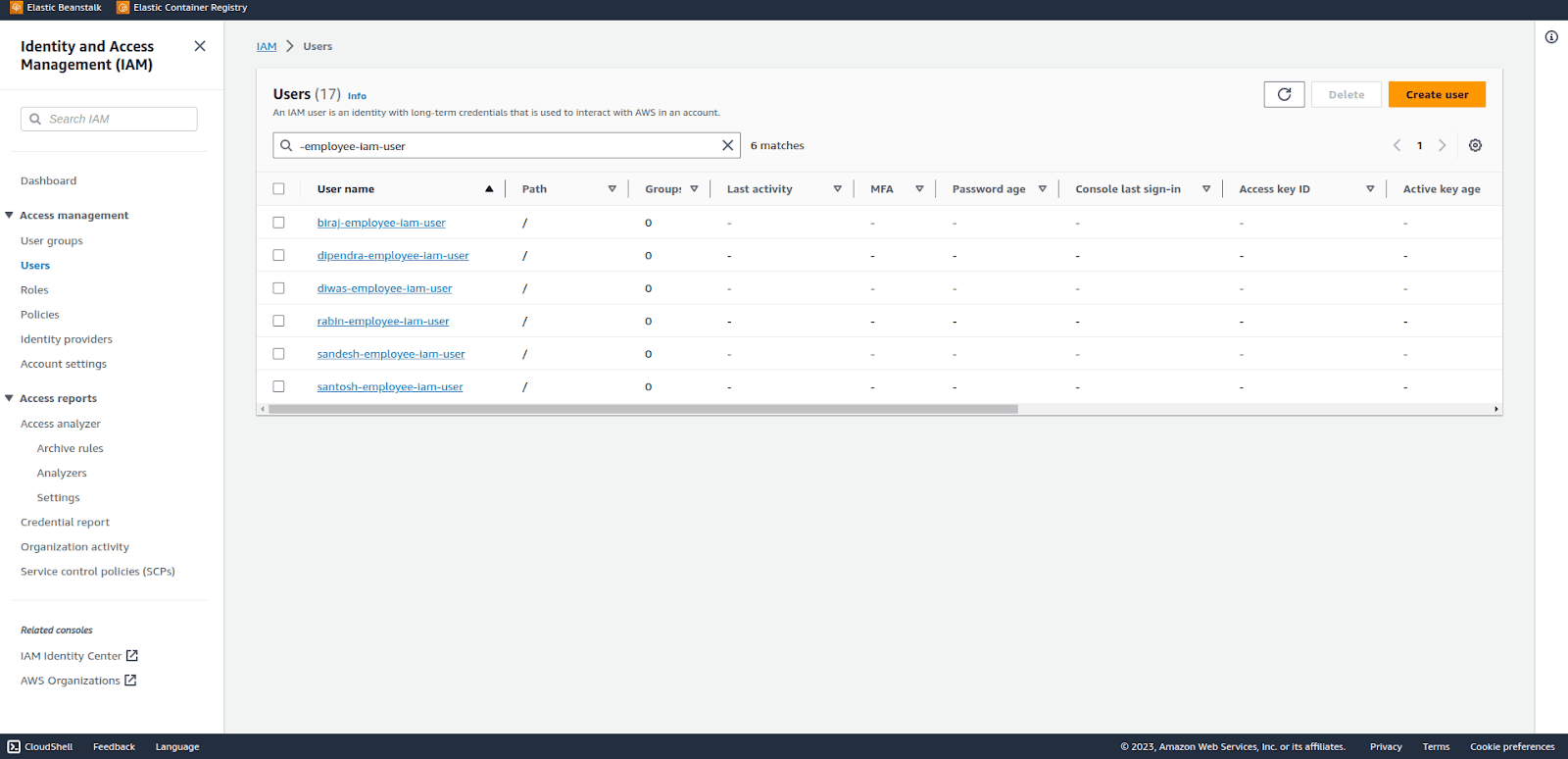Image resolution: width=1568 pixels, height=759 pixels.
Task: Open table preferences gear icon
Action: click(1475, 145)
